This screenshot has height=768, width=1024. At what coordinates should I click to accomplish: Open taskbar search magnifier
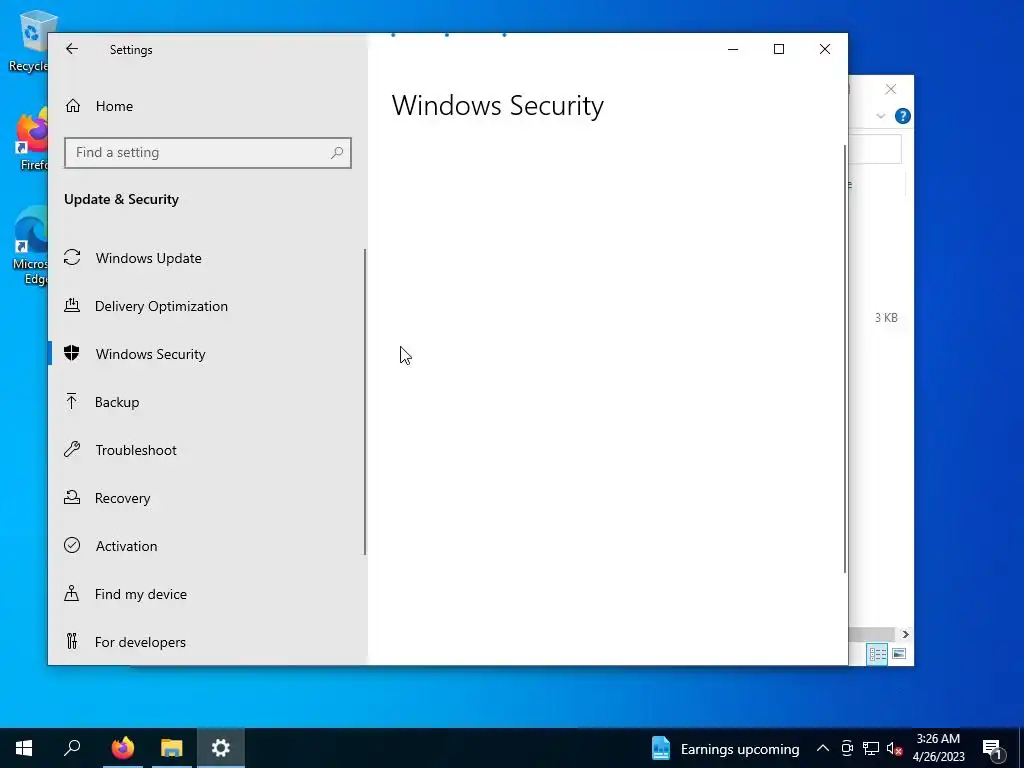coord(72,748)
